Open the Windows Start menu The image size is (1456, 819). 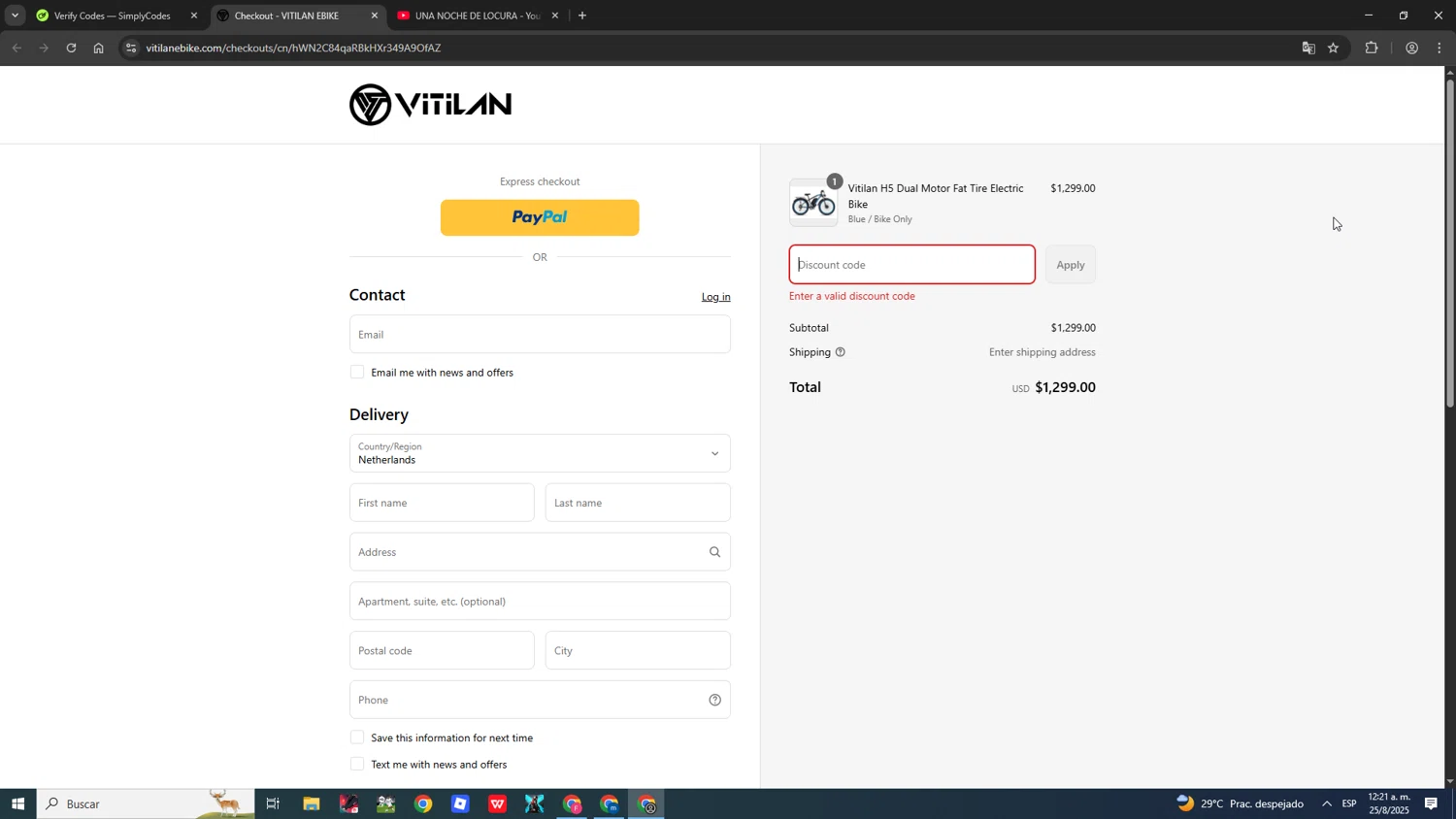tap(17, 804)
